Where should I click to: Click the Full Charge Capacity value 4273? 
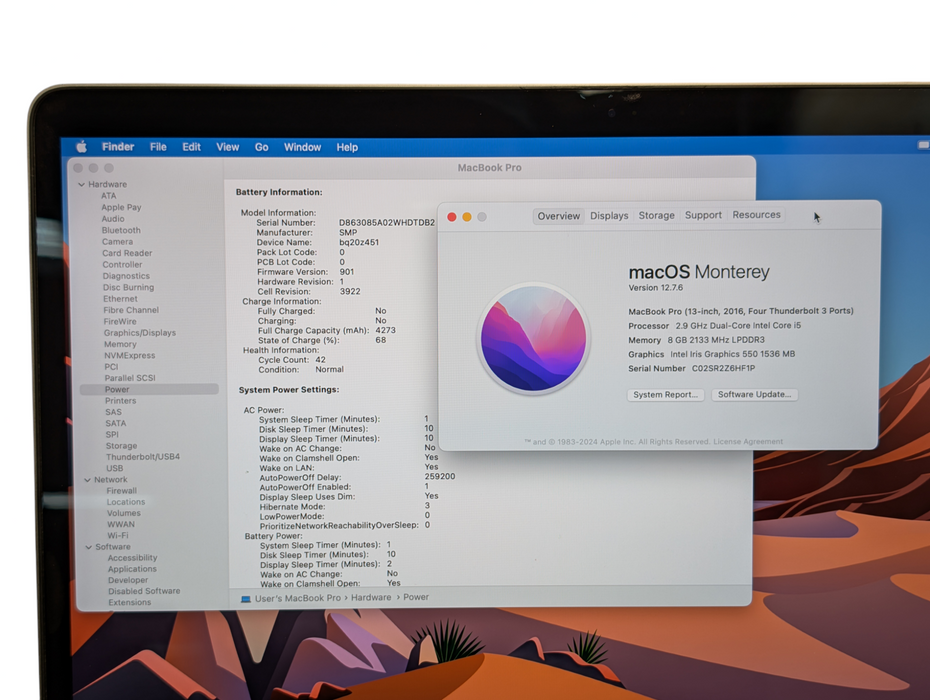click(x=386, y=330)
